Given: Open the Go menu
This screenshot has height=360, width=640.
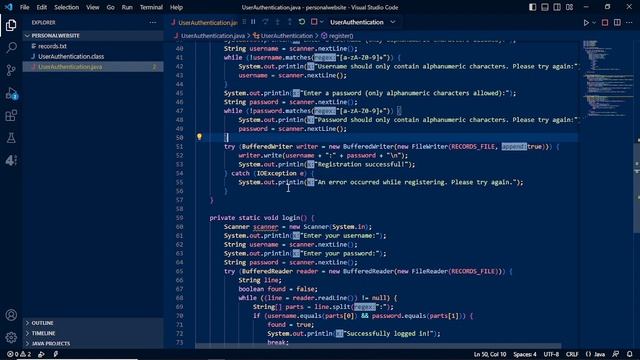Looking at the screenshot, I should coord(111,7).
